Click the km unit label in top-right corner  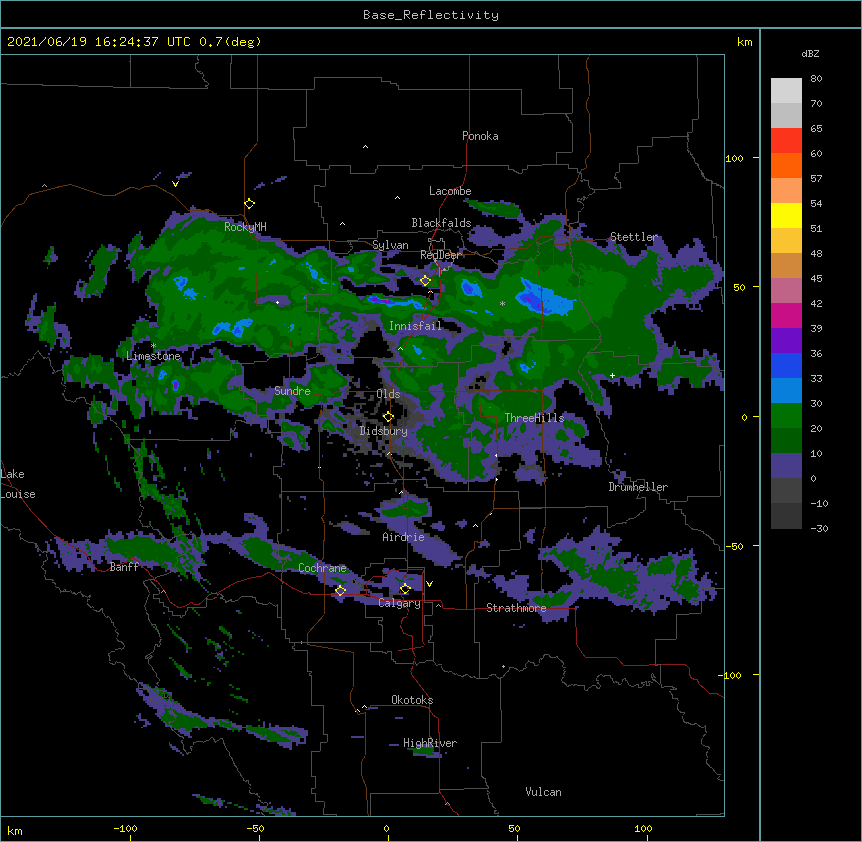click(744, 42)
